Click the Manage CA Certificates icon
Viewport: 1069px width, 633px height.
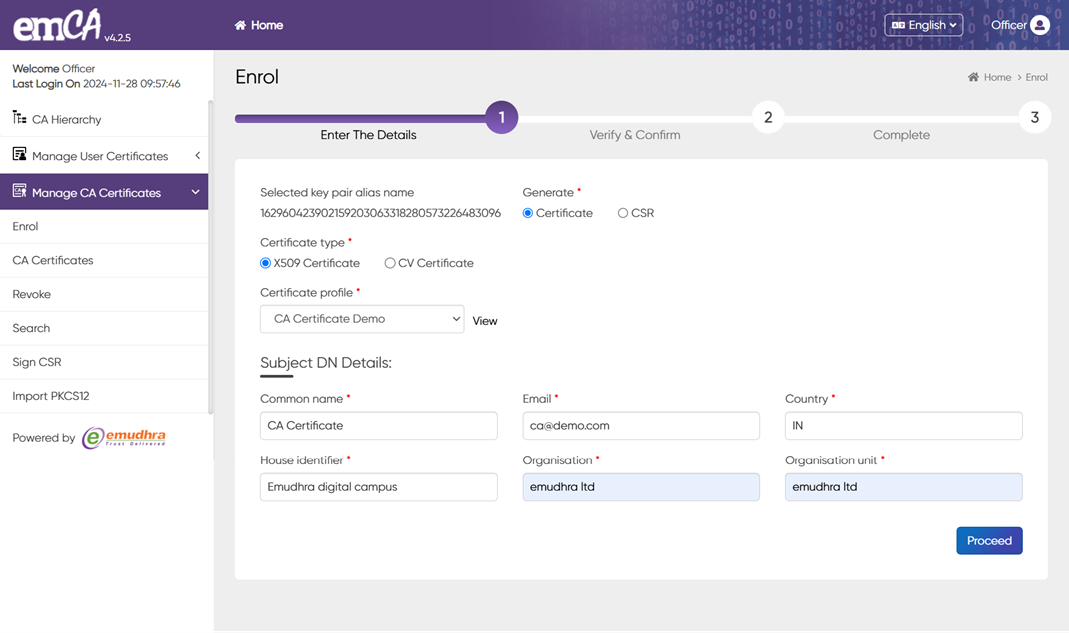[x=19, y=191]
